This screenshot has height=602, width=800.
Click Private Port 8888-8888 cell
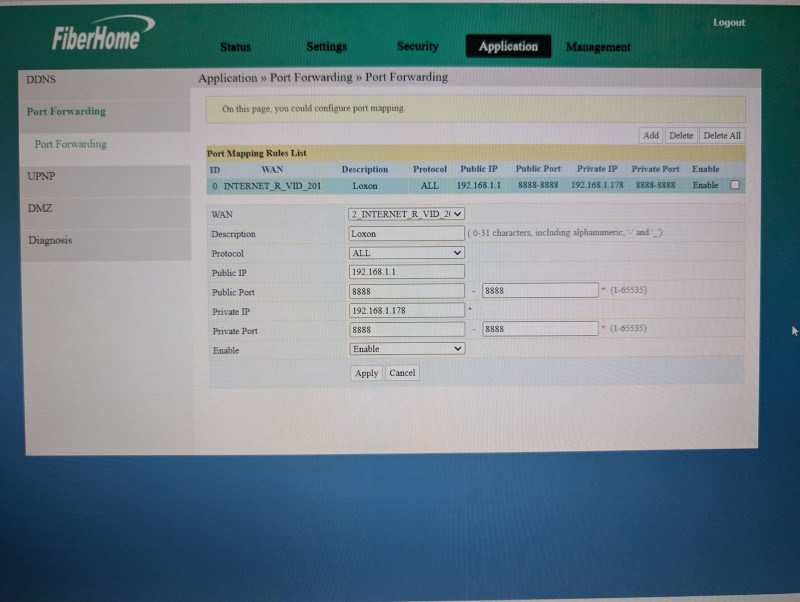655,185
